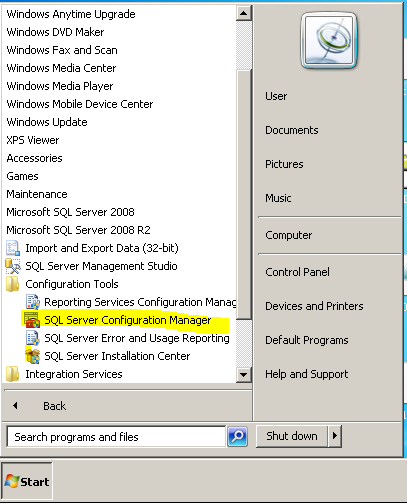Click the programs list scrollbar thumb
This screenshot has width=407, height=503.
[244, 194]
